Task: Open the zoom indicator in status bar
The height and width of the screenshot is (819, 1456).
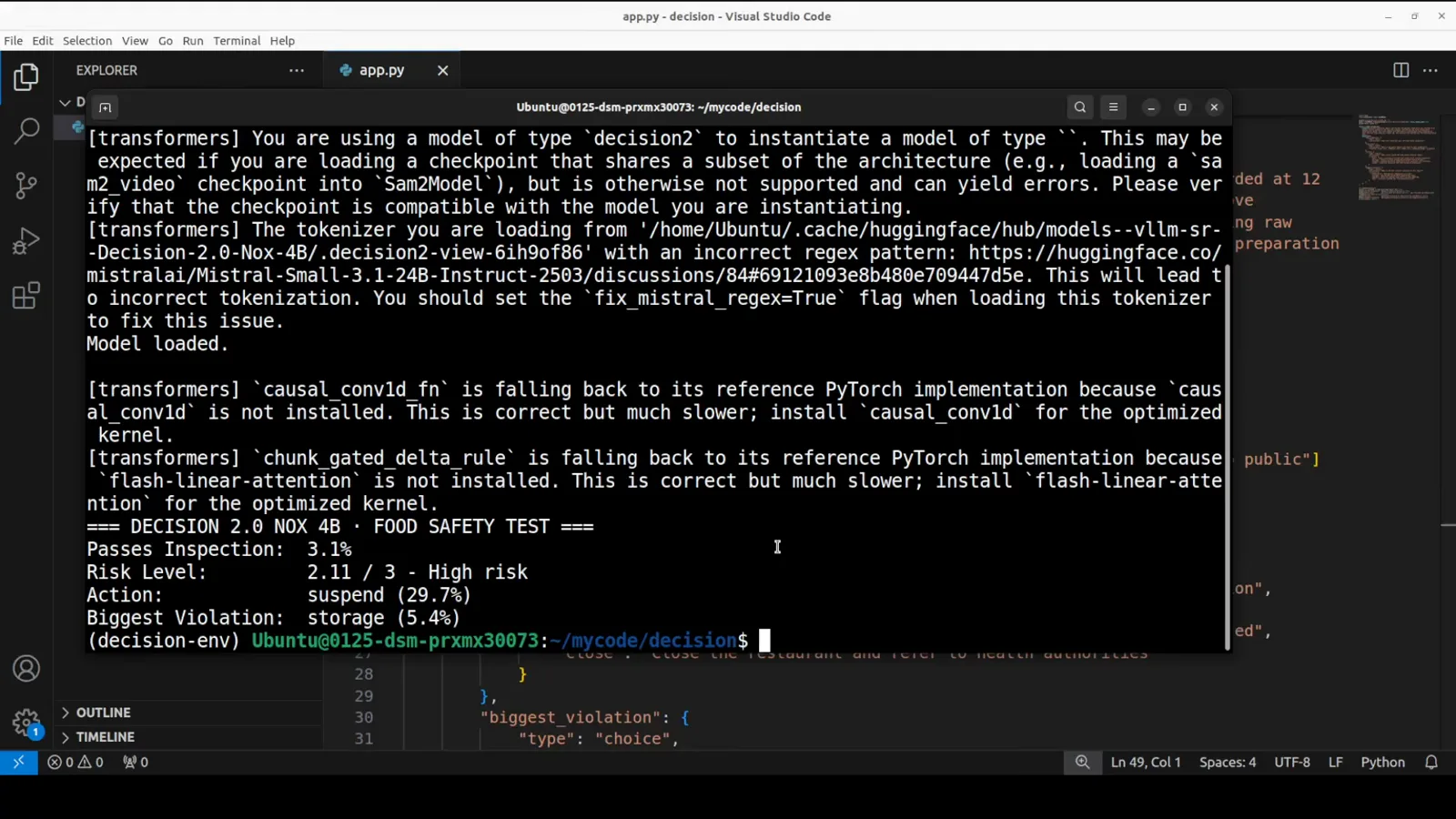Action: coord(1082,763)
